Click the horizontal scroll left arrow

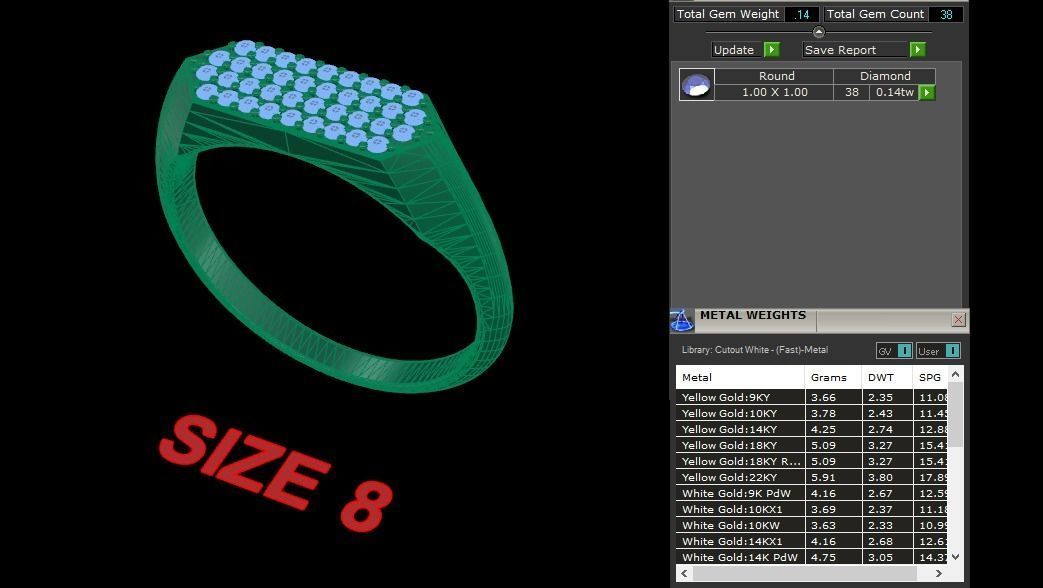pyautogui.click(x=684, y=573)
